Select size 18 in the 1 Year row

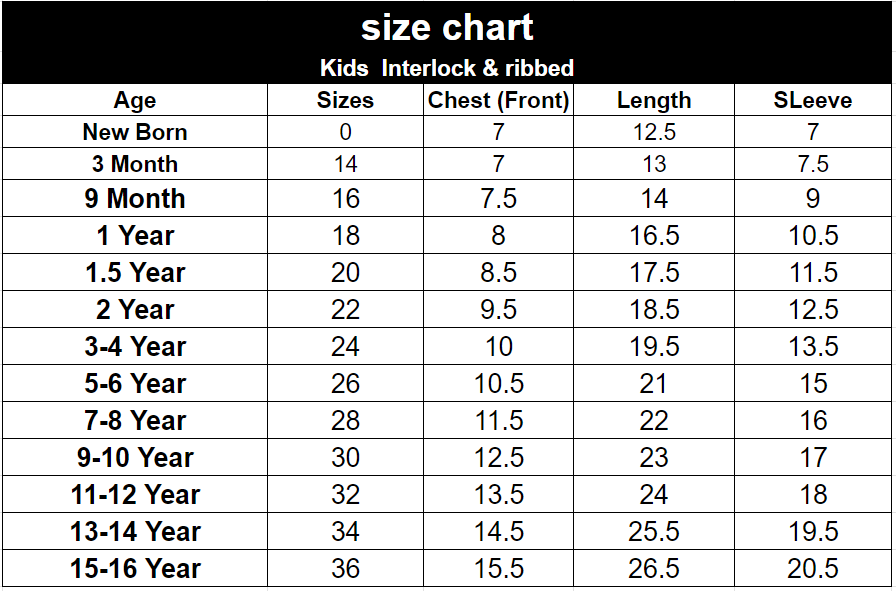click(x=345, y=236)
